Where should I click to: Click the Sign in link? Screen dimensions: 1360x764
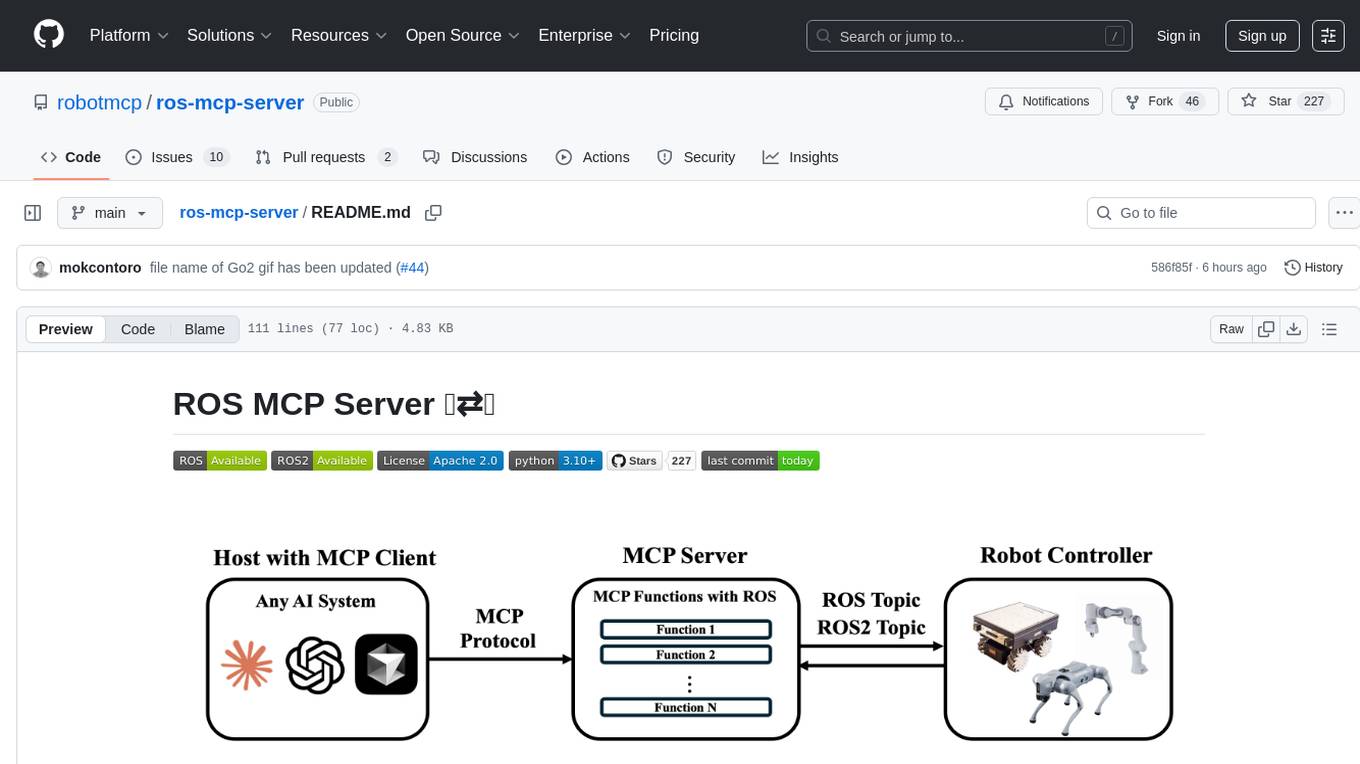(x=1178, y=36)
